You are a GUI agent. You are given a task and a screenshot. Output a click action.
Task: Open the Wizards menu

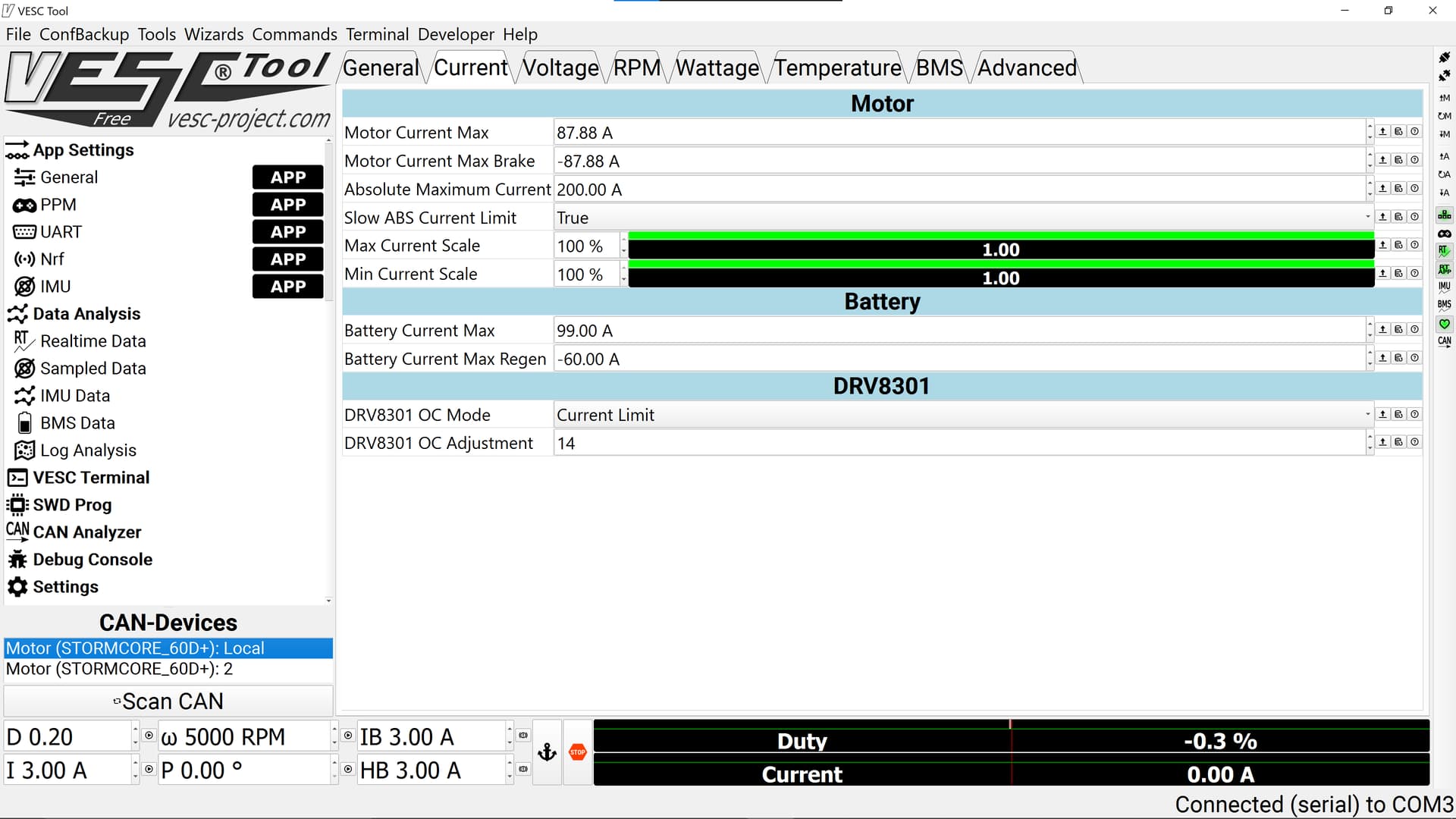click(x=214, y=34)
